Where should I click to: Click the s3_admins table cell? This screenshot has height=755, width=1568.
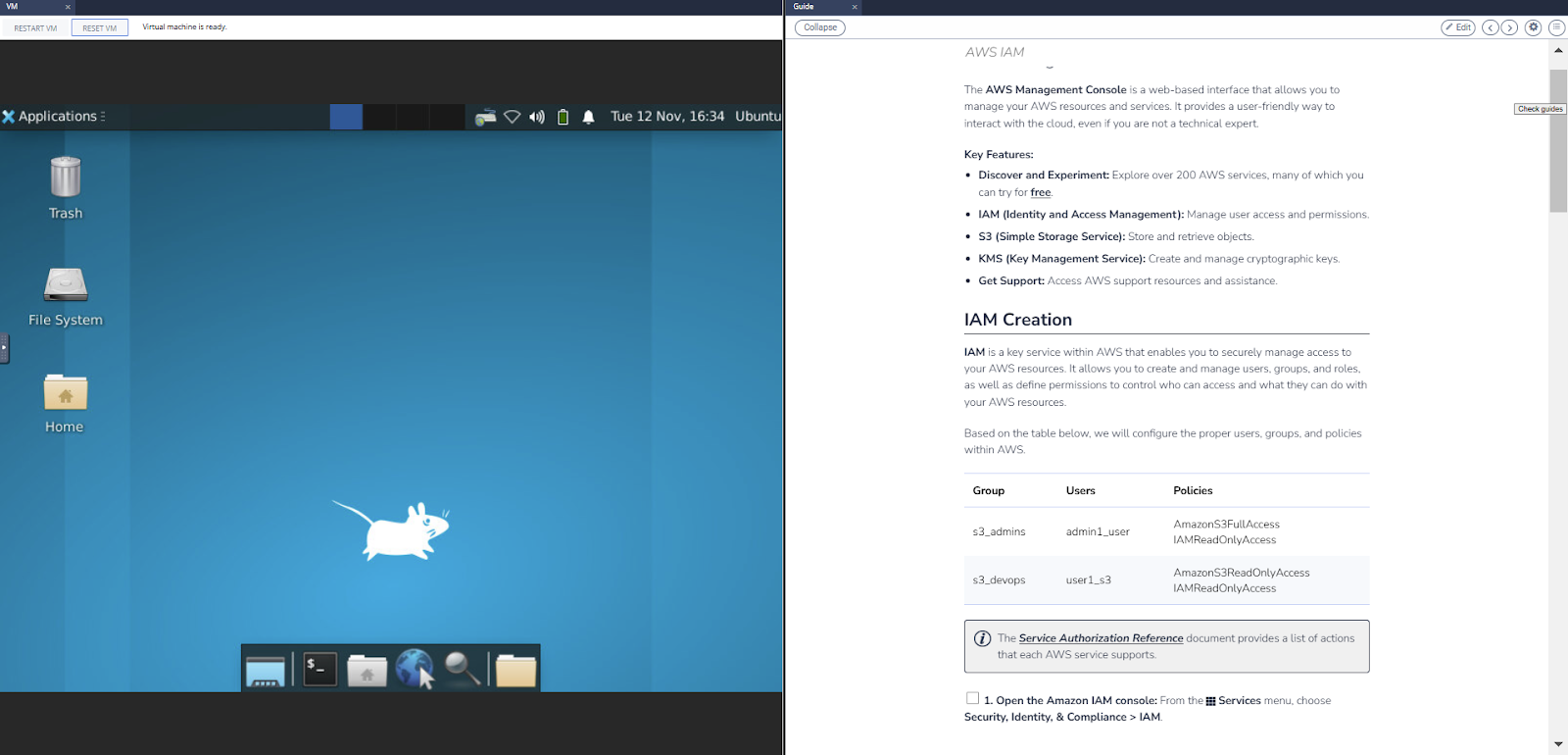tap(999, 531)
